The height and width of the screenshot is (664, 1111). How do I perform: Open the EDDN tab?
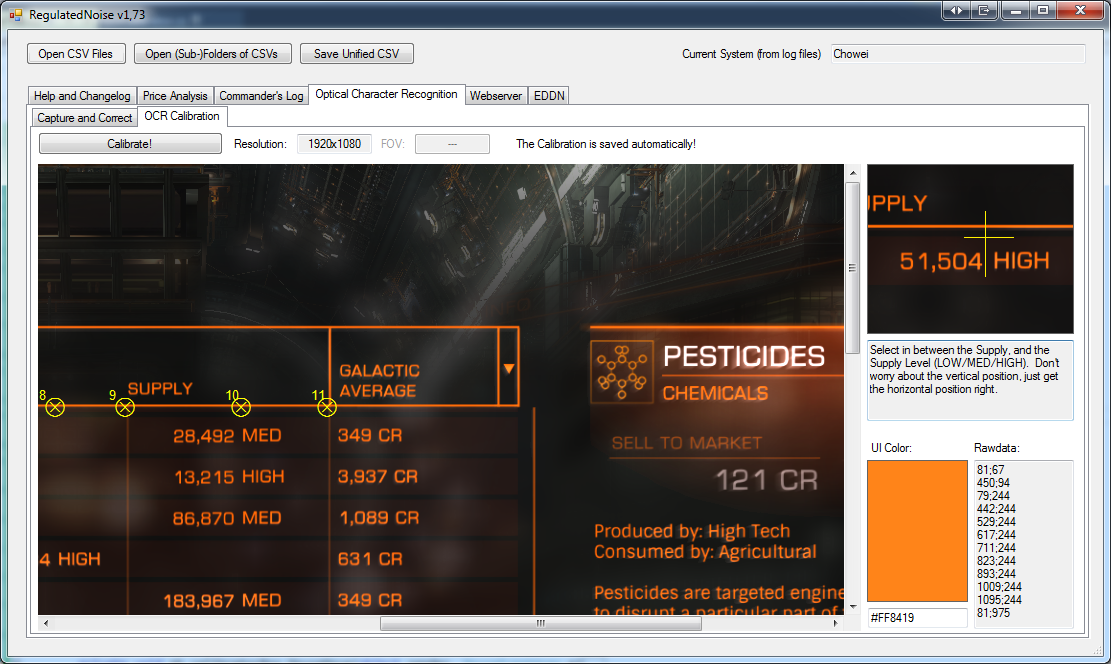tap(549, 96)
